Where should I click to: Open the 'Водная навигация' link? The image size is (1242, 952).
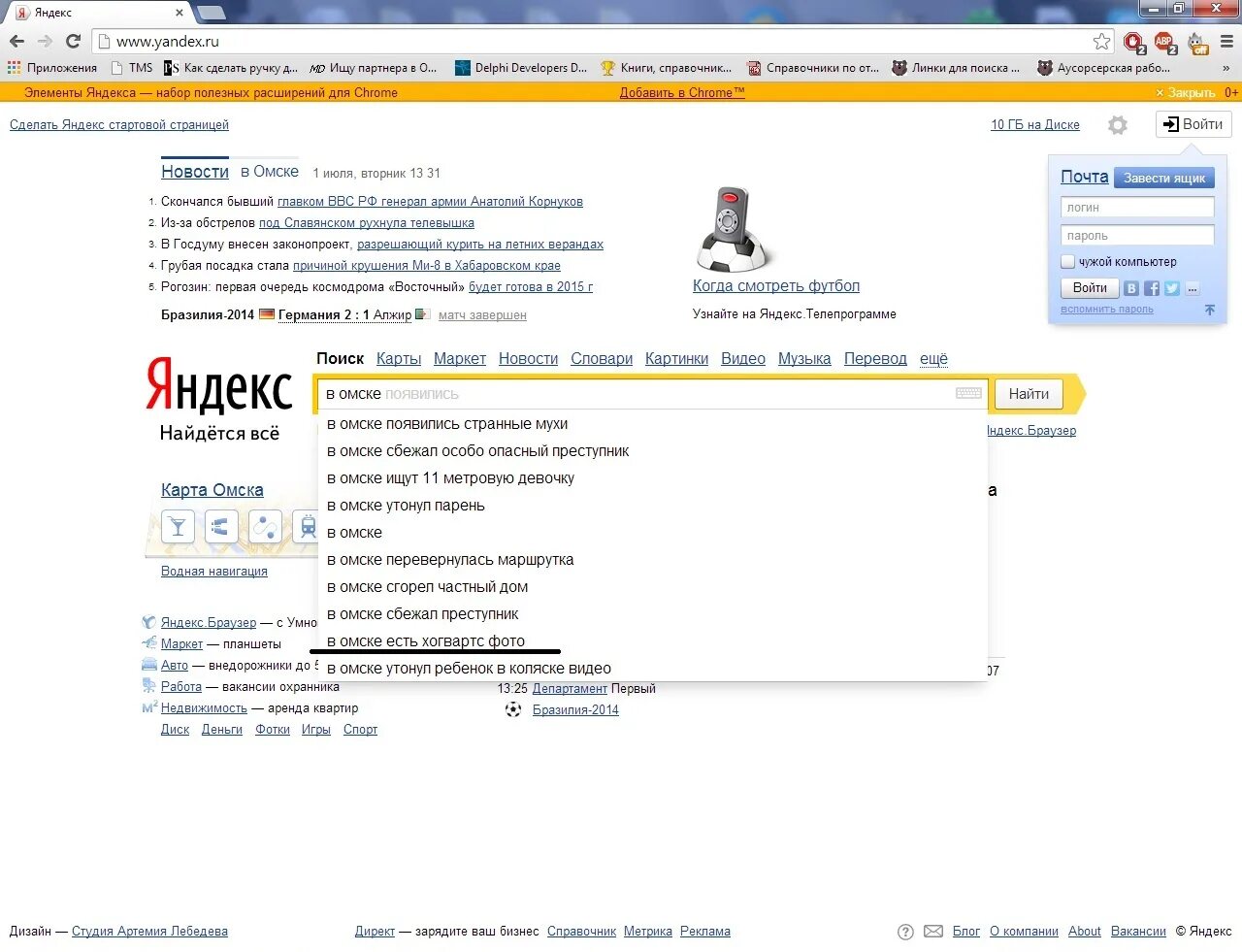214,572
